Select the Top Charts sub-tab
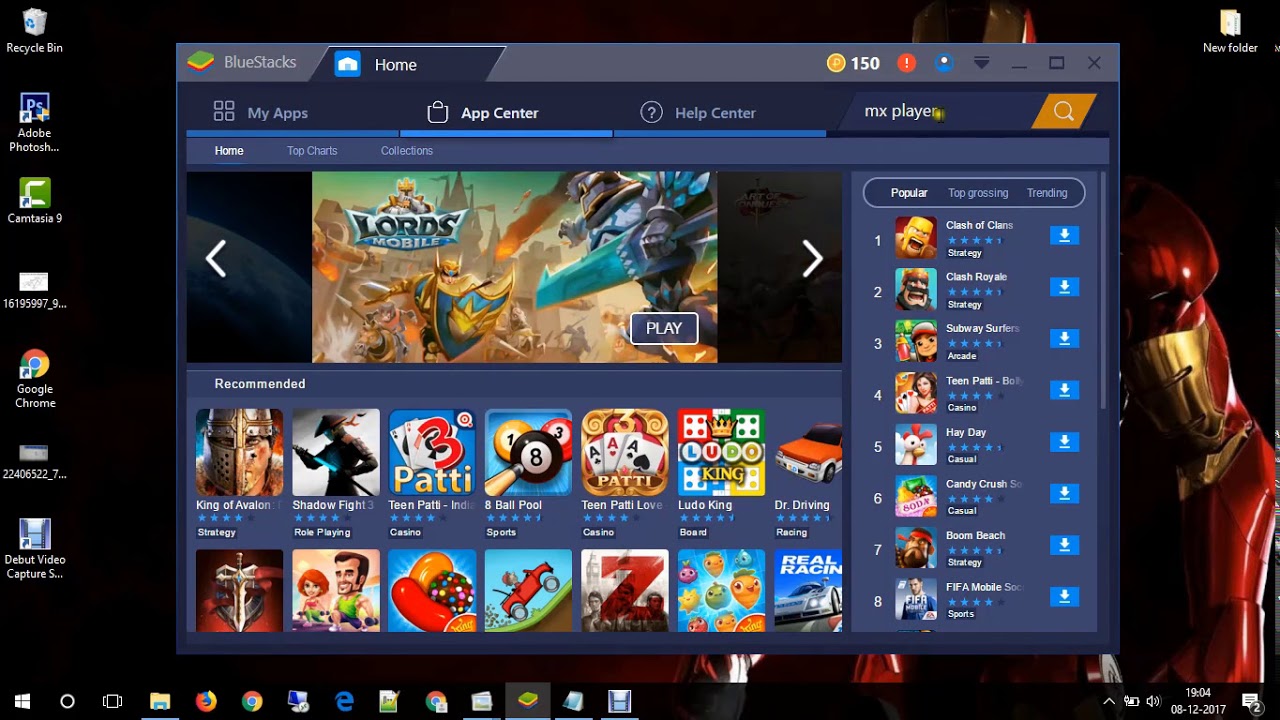The width and height of the screenshot is (1280, 720). [312, 151]
